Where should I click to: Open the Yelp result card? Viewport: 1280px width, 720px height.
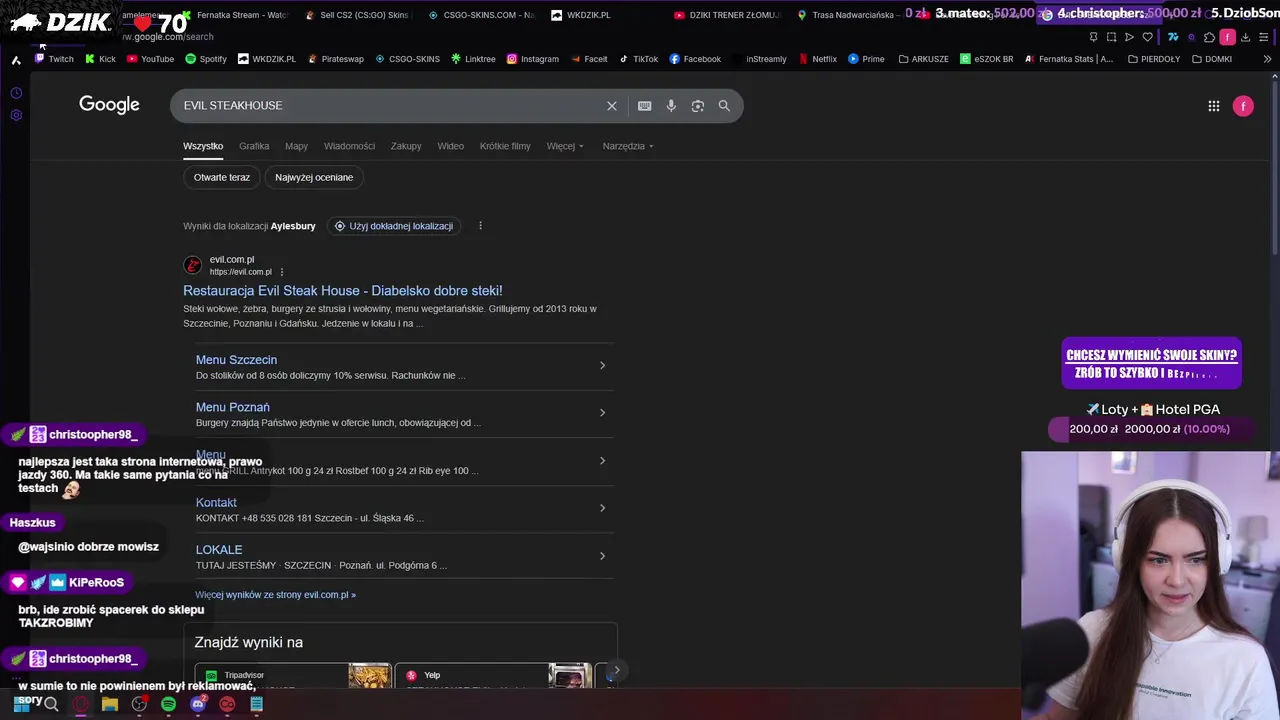[x=493, y=676]
